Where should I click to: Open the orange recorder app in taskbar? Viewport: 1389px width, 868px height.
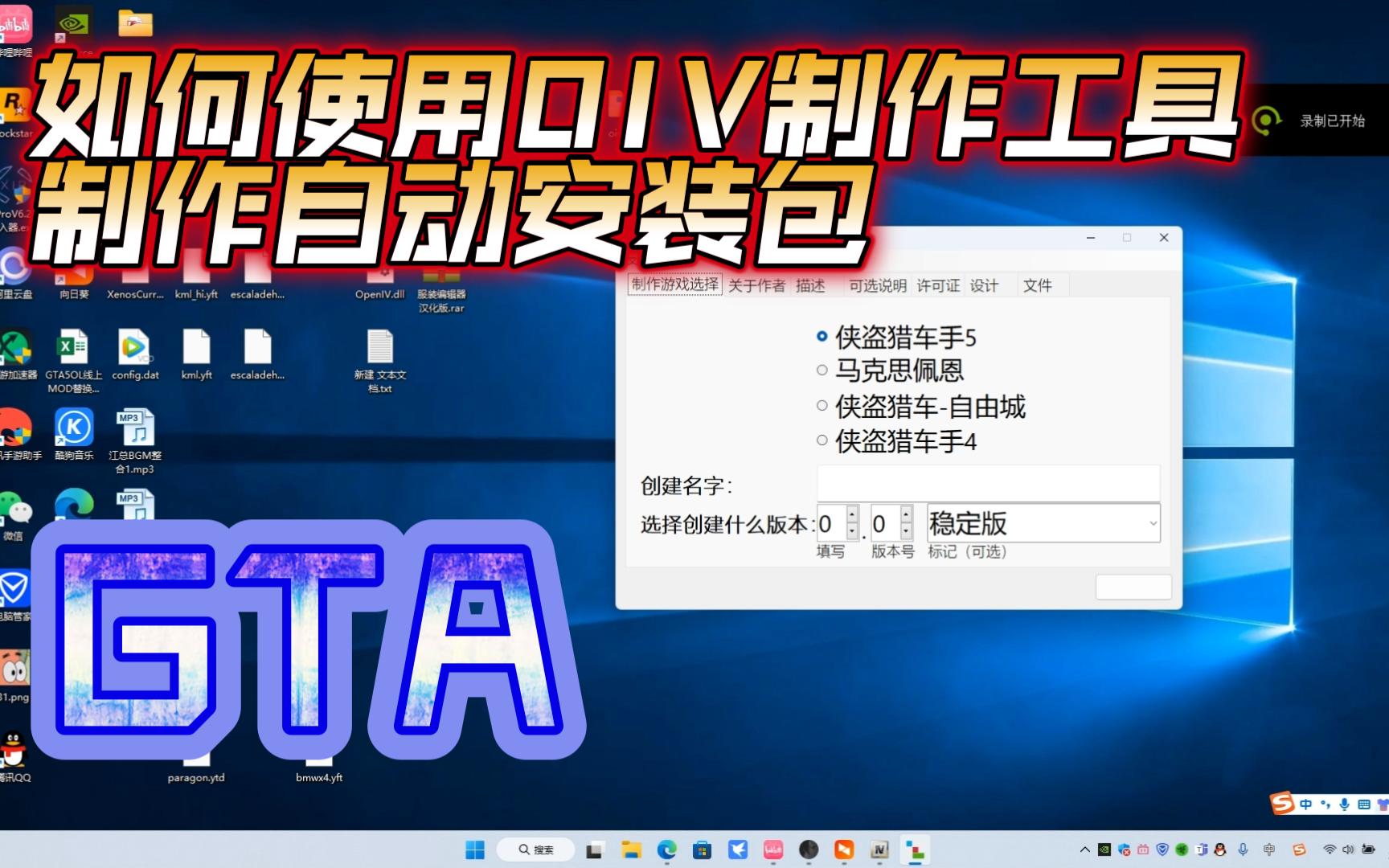[844, 850]
